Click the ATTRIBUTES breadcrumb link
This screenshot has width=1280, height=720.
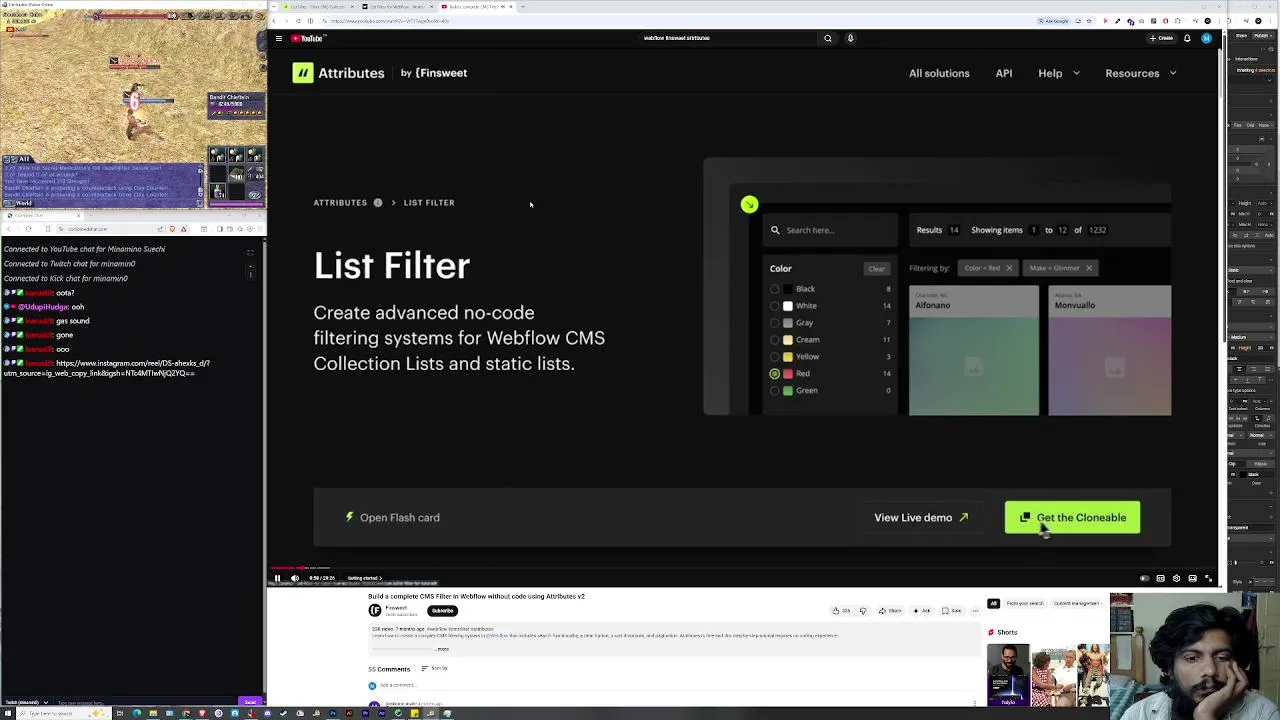click(340, 203)
